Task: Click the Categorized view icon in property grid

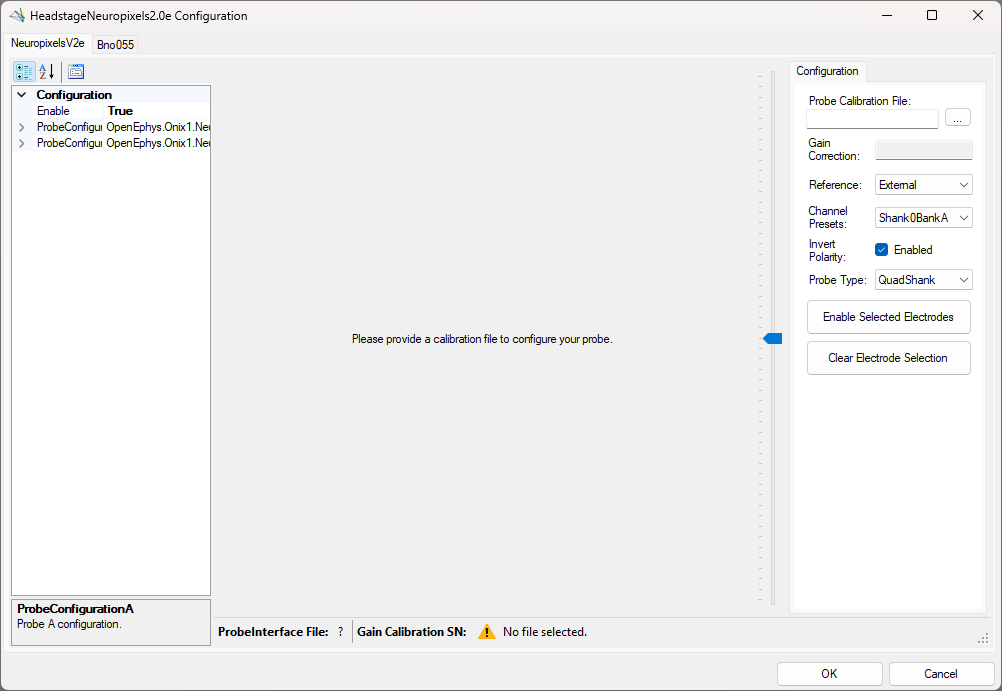Action: click(23, 72)
